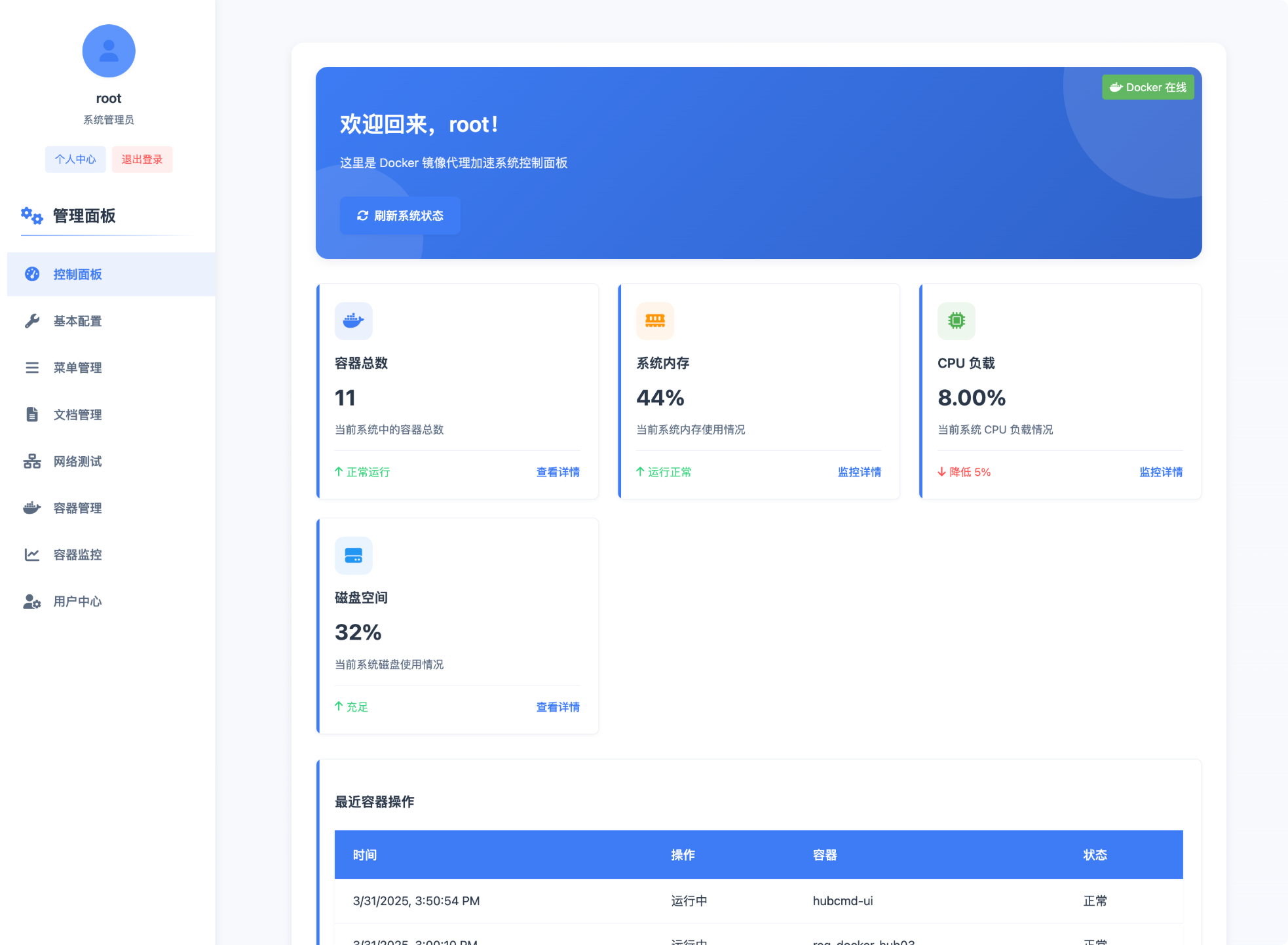
Task: Click the 个人中心 button
Action: pyautogui.click(x=75, y=159)
